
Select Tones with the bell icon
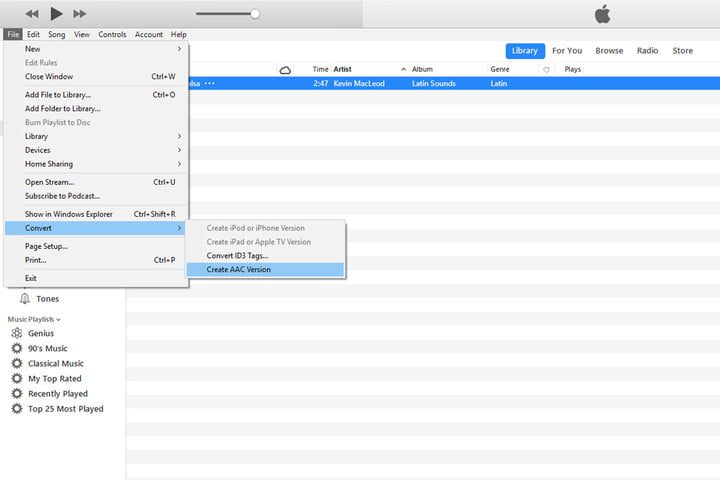click(47, 299)
